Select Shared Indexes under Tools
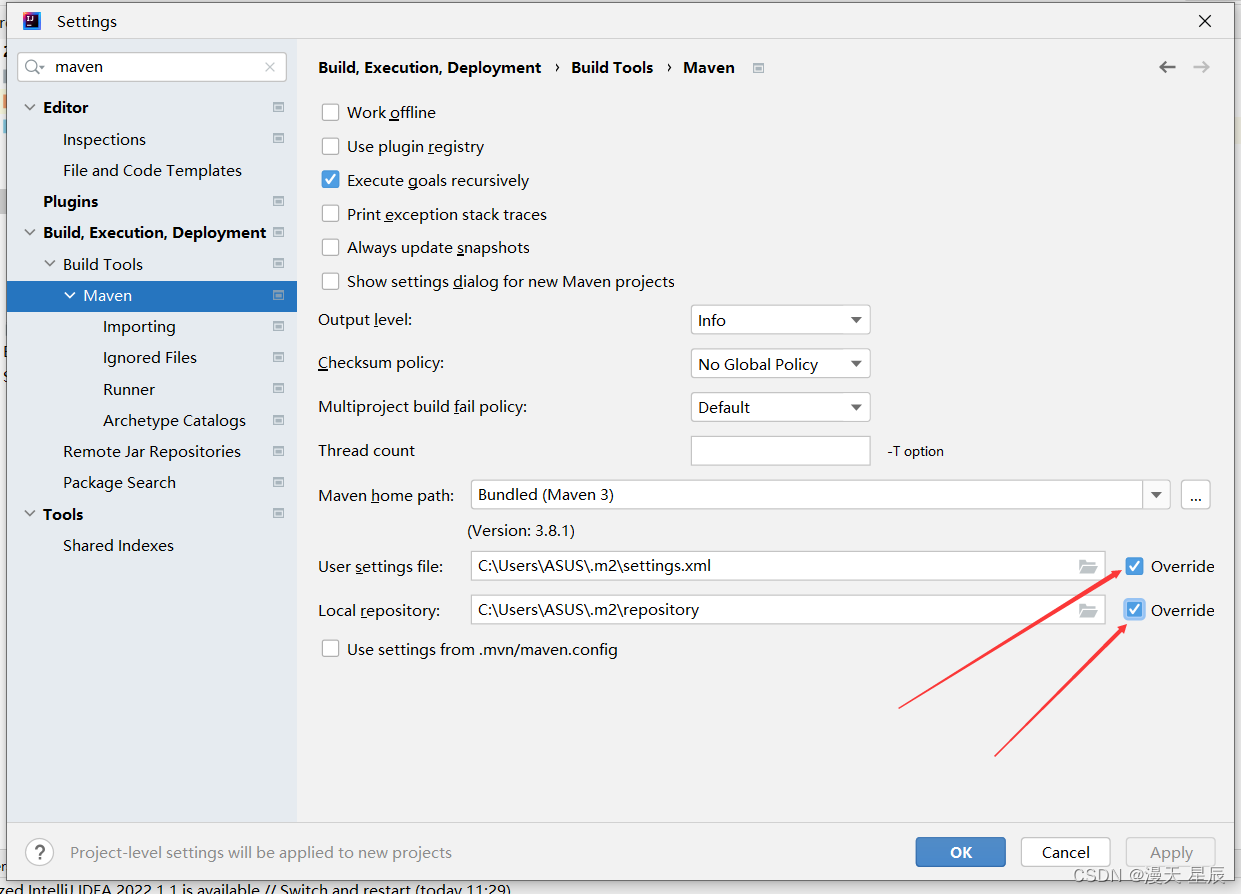Viewport: 1241px width, 894px height. point(118,545)
